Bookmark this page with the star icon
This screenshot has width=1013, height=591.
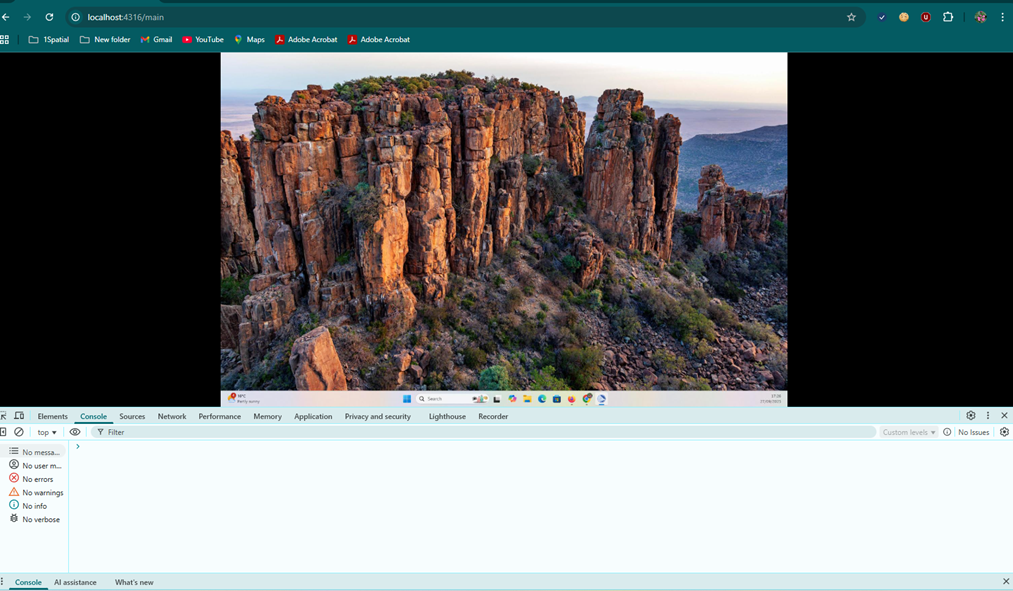pos(851,17)
